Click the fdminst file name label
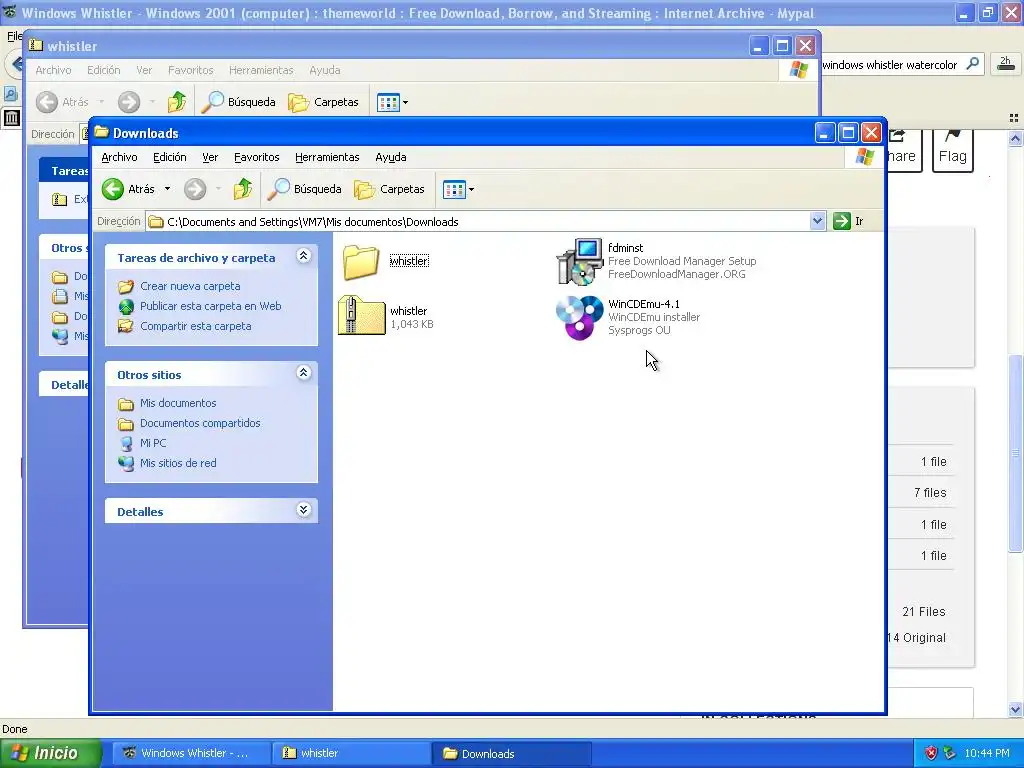This screenshot has width=1024, height=768. tap(626, 248)
